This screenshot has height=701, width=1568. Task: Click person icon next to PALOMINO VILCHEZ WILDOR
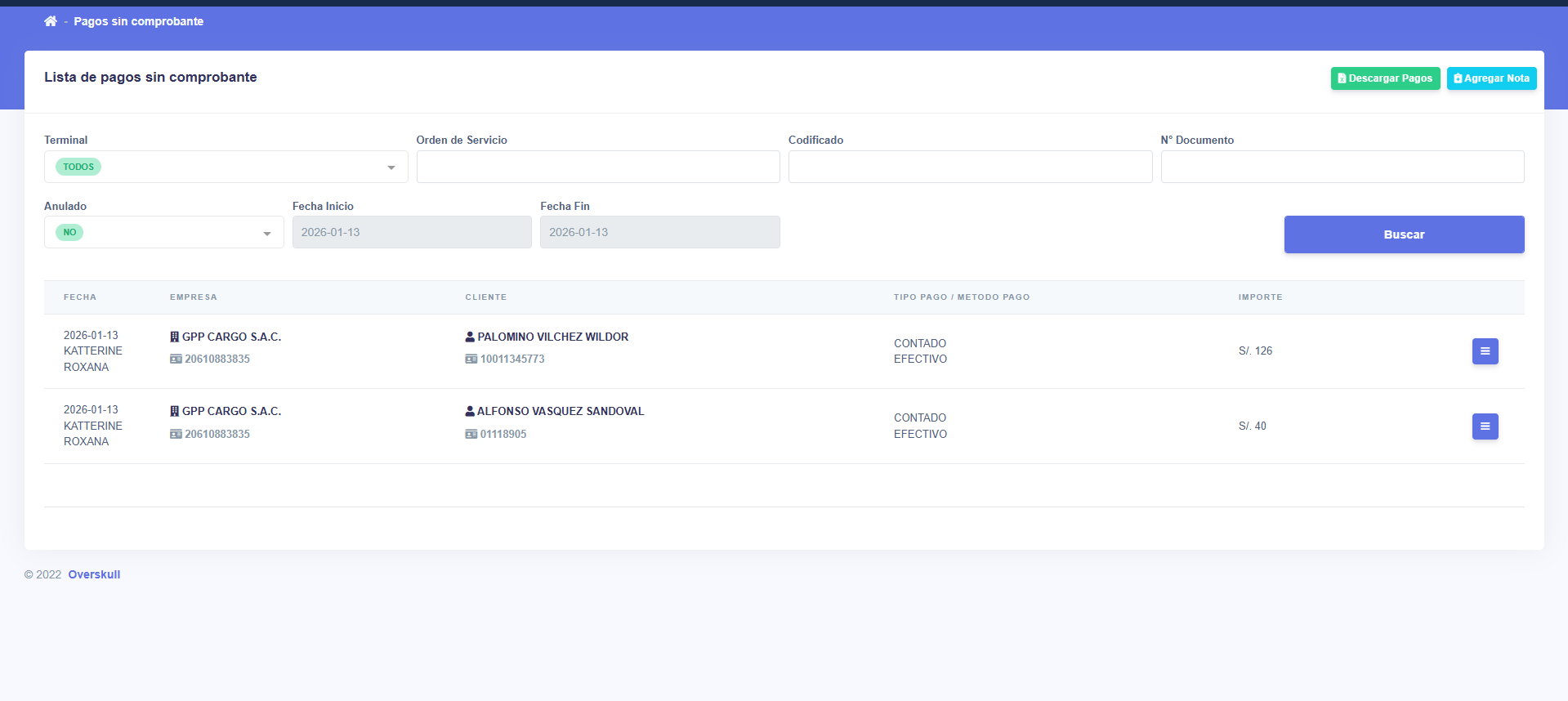[x=470, y=337]
